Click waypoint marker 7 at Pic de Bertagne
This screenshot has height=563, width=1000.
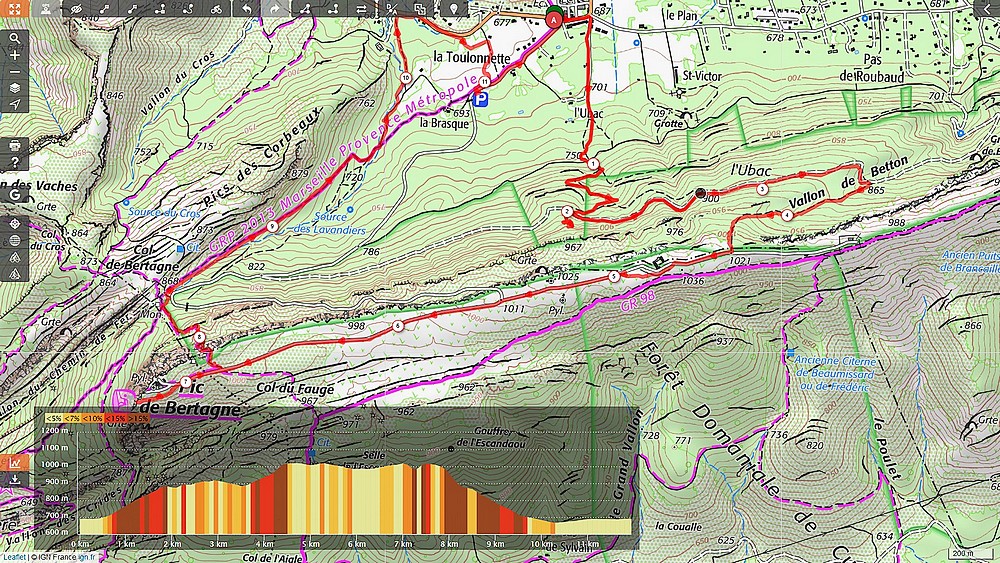pyautogui.click(x=186, y=382)
